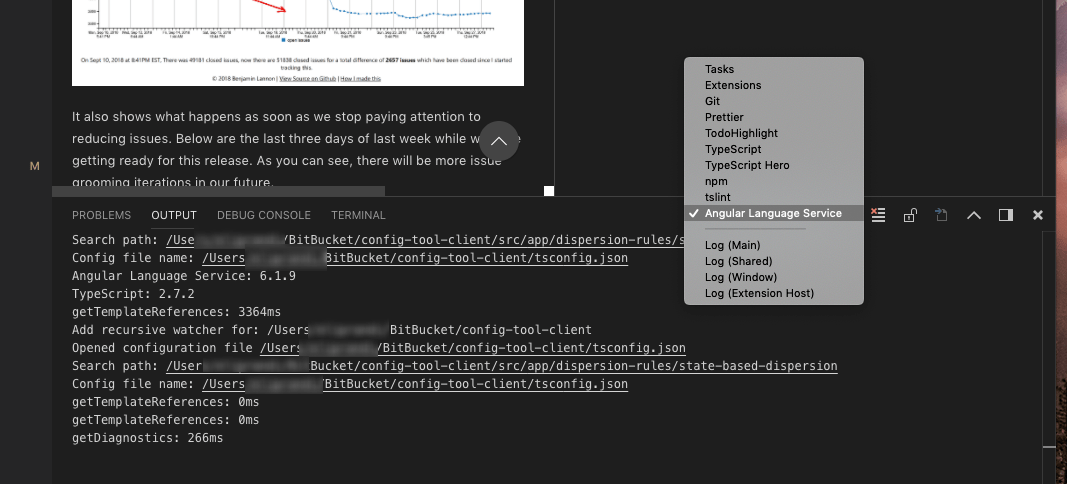Open Log (Shared) output

(x=774, y=261)
